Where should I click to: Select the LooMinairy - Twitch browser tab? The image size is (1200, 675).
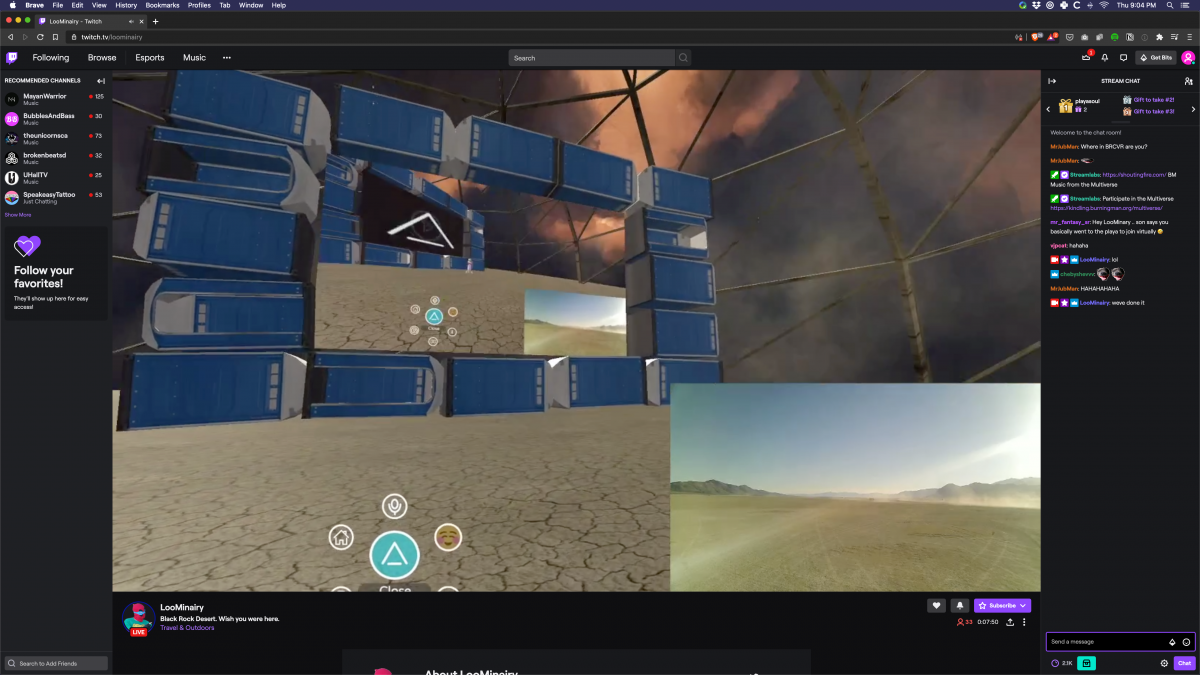click(x=89, y=21)
